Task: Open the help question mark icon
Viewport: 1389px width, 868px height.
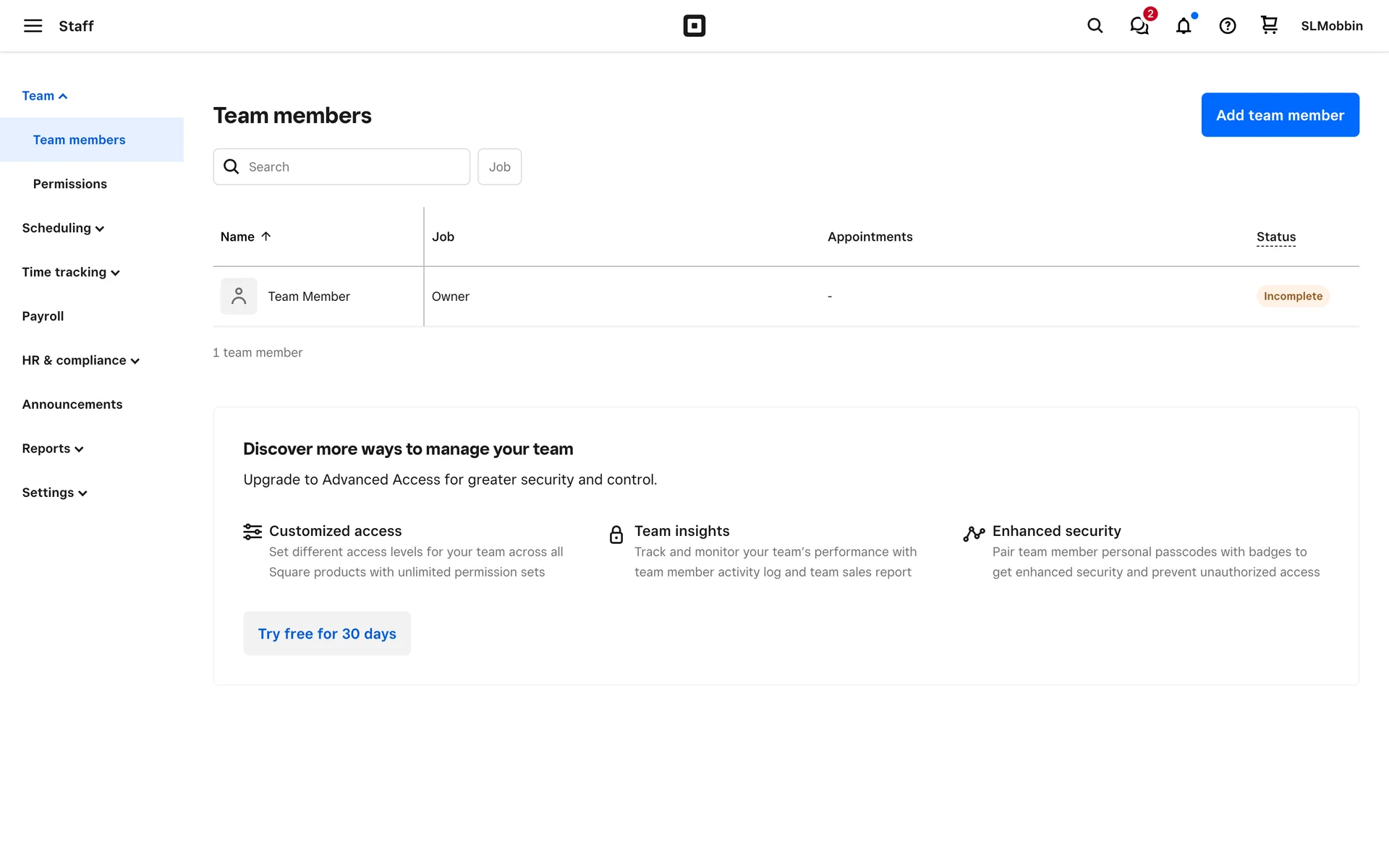Action: click(x=1227, y=26)
